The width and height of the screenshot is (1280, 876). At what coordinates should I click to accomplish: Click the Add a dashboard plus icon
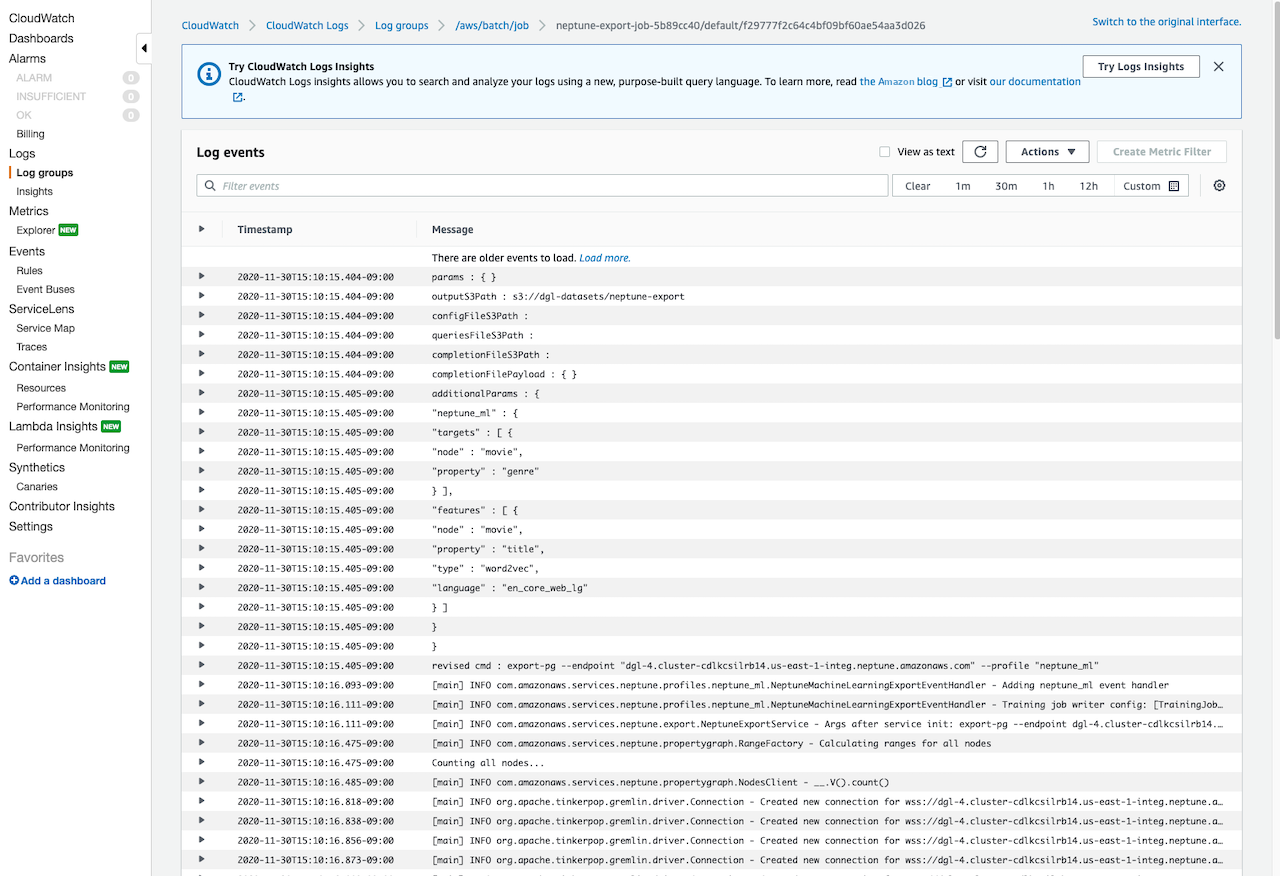(x=14, y=581)
